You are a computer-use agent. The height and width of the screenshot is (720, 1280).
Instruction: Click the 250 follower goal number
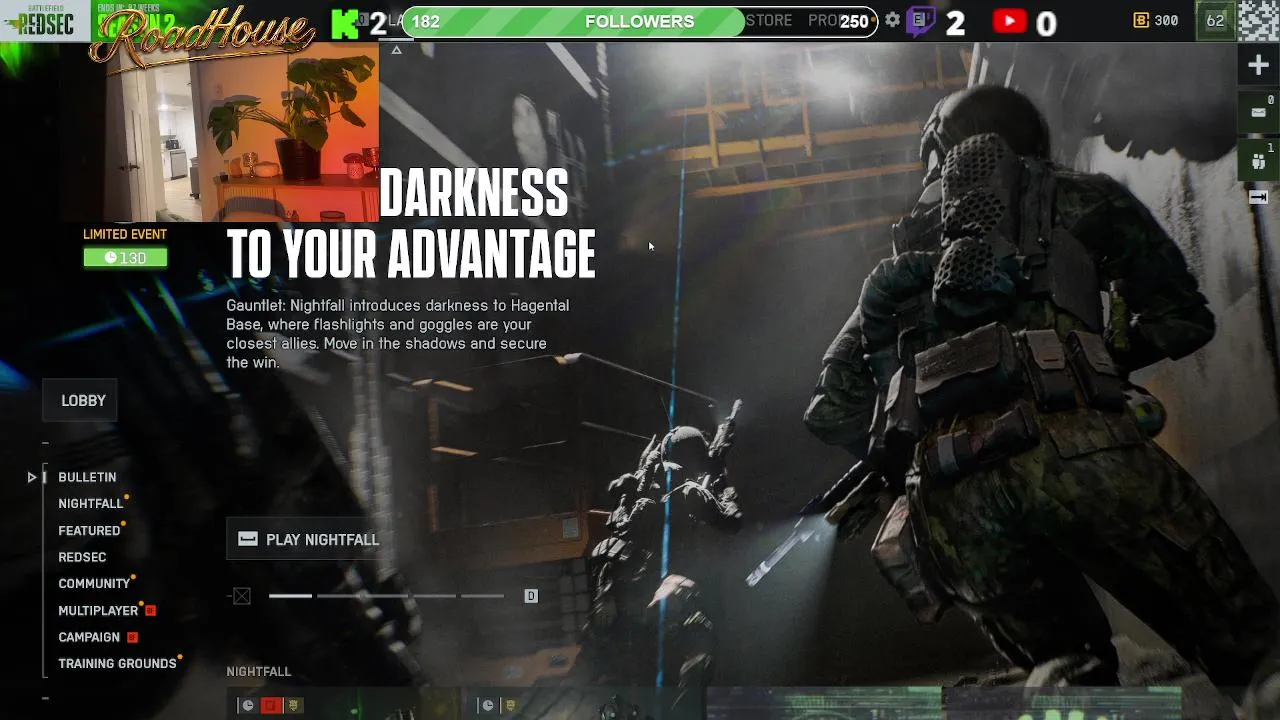click(854, 22)
